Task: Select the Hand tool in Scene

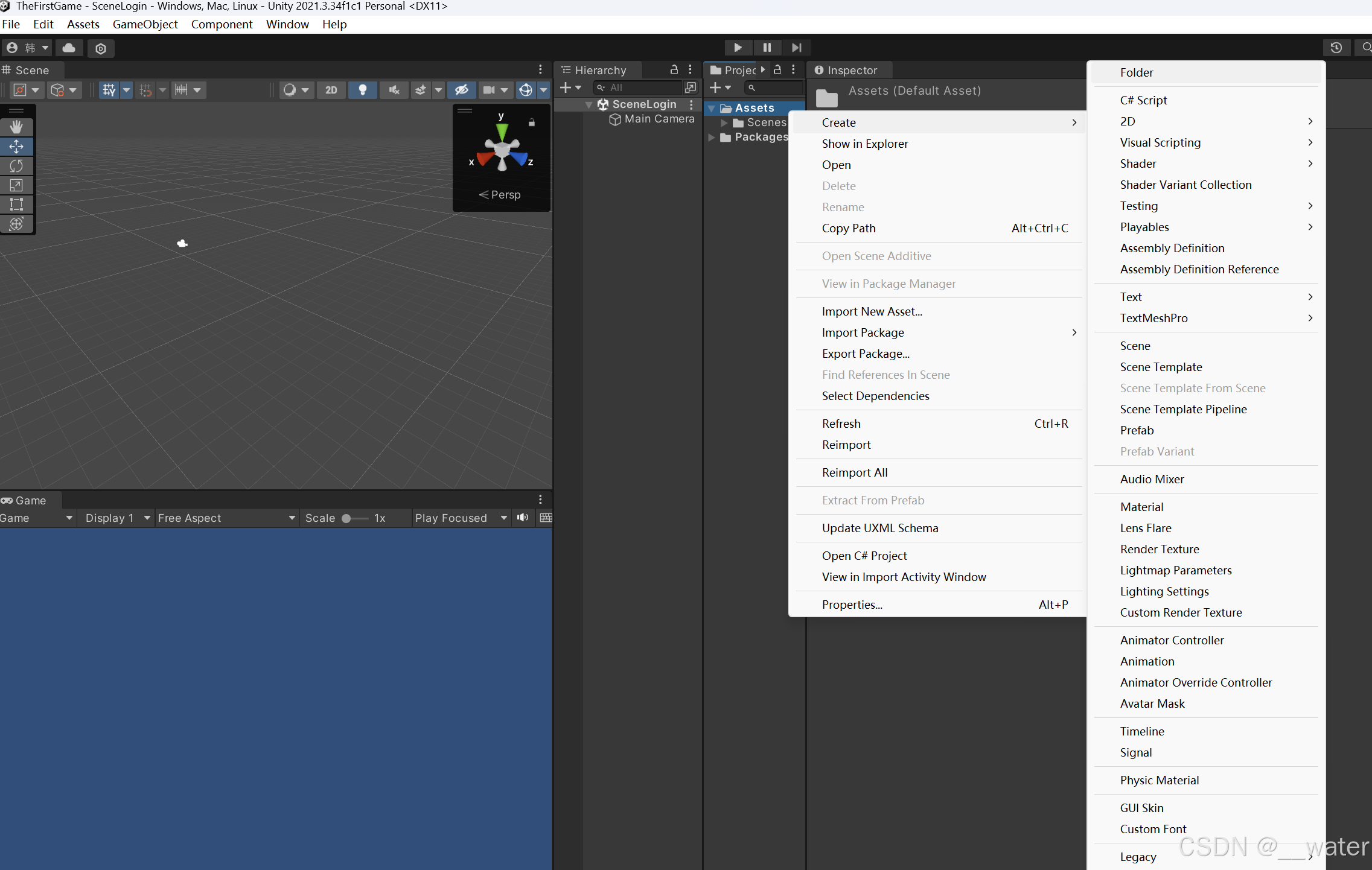Action: (16, 127)
